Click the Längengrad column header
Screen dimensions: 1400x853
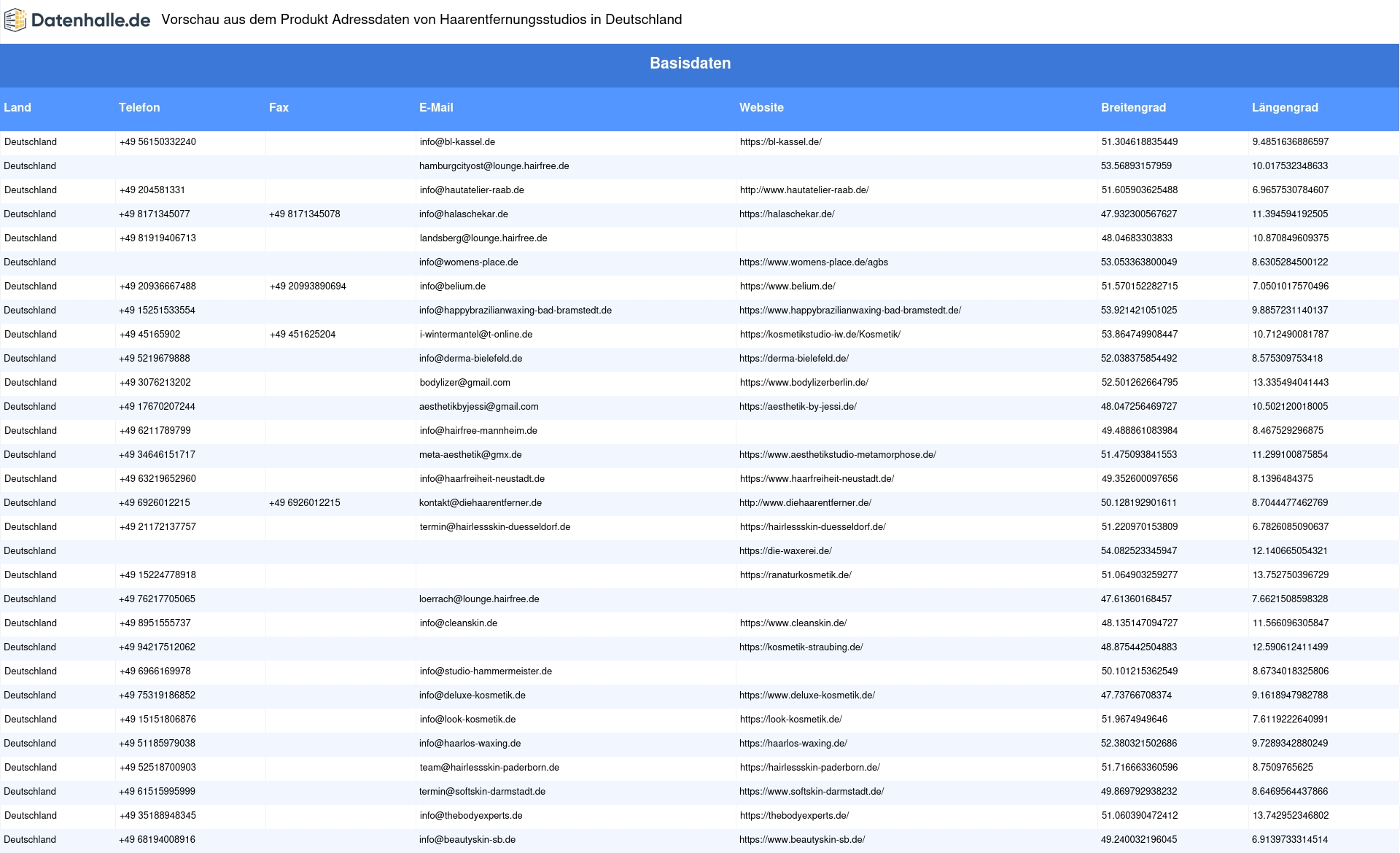pos(1285,107)
